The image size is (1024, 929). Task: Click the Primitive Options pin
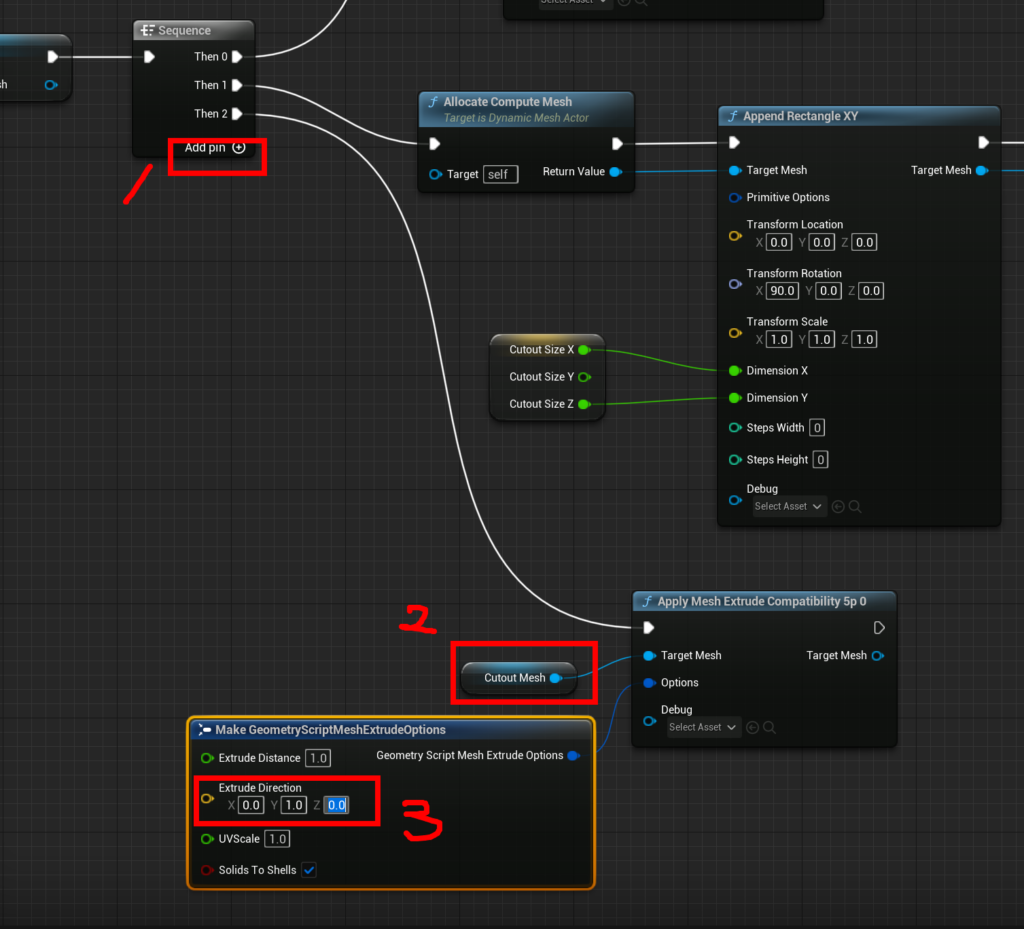pyautogui.click(x=735, y=197)
